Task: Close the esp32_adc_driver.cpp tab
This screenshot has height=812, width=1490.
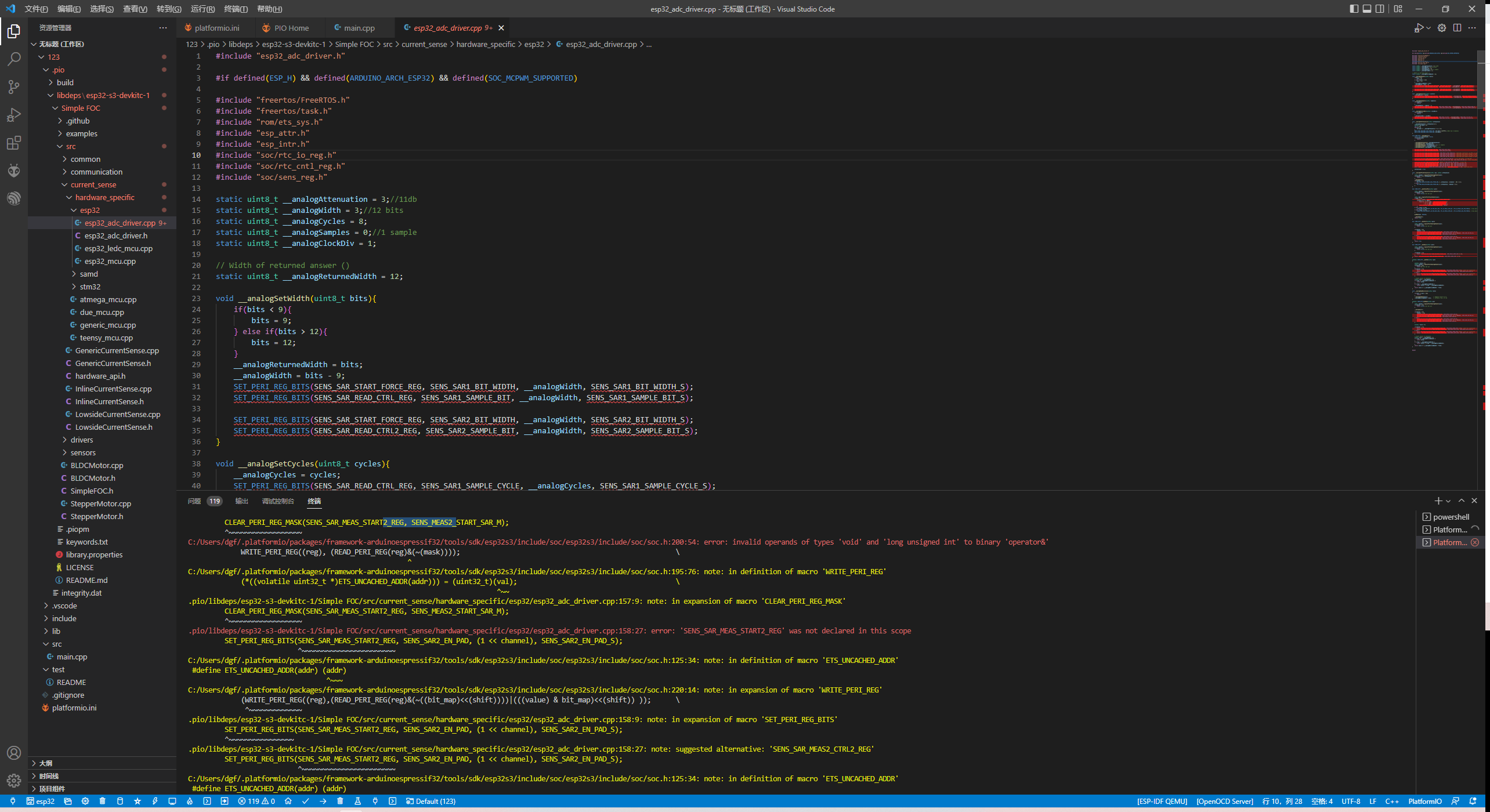Action: coord(501,28)
